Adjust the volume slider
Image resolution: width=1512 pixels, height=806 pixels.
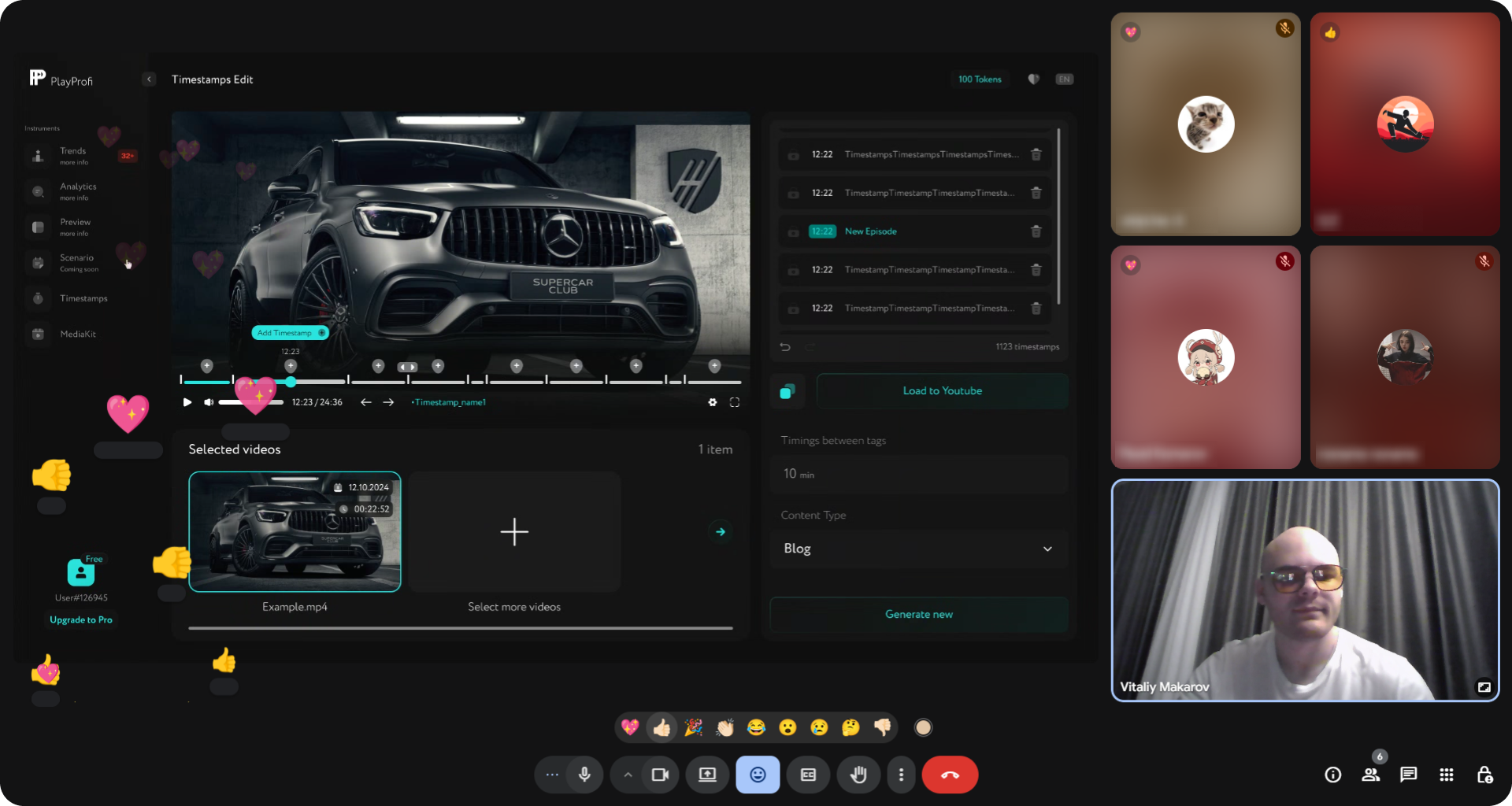click(x=250, y=402)
